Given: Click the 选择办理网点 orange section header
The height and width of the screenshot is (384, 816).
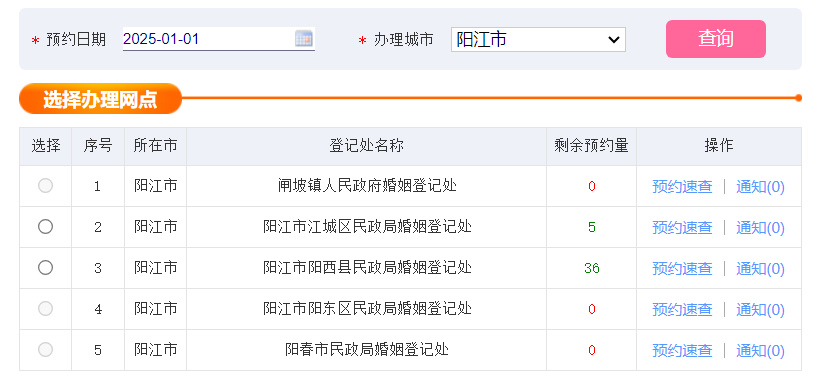Looking at the screenshot, I should click(100, 99).
